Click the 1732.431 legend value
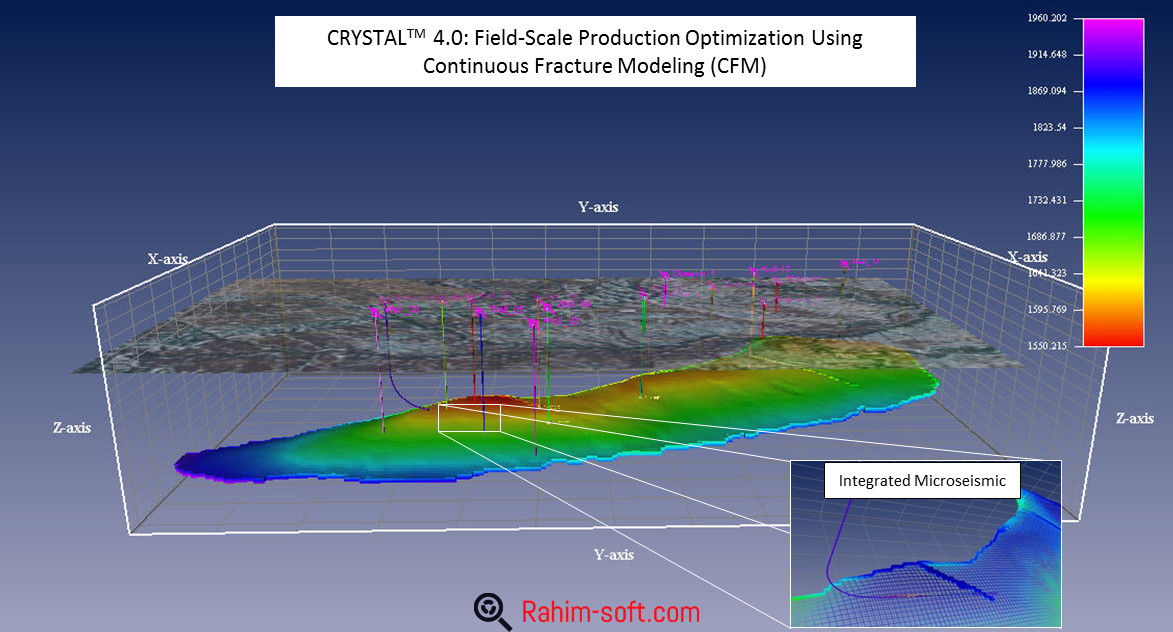1173x632 pixels. click(x=1047, y=200)
